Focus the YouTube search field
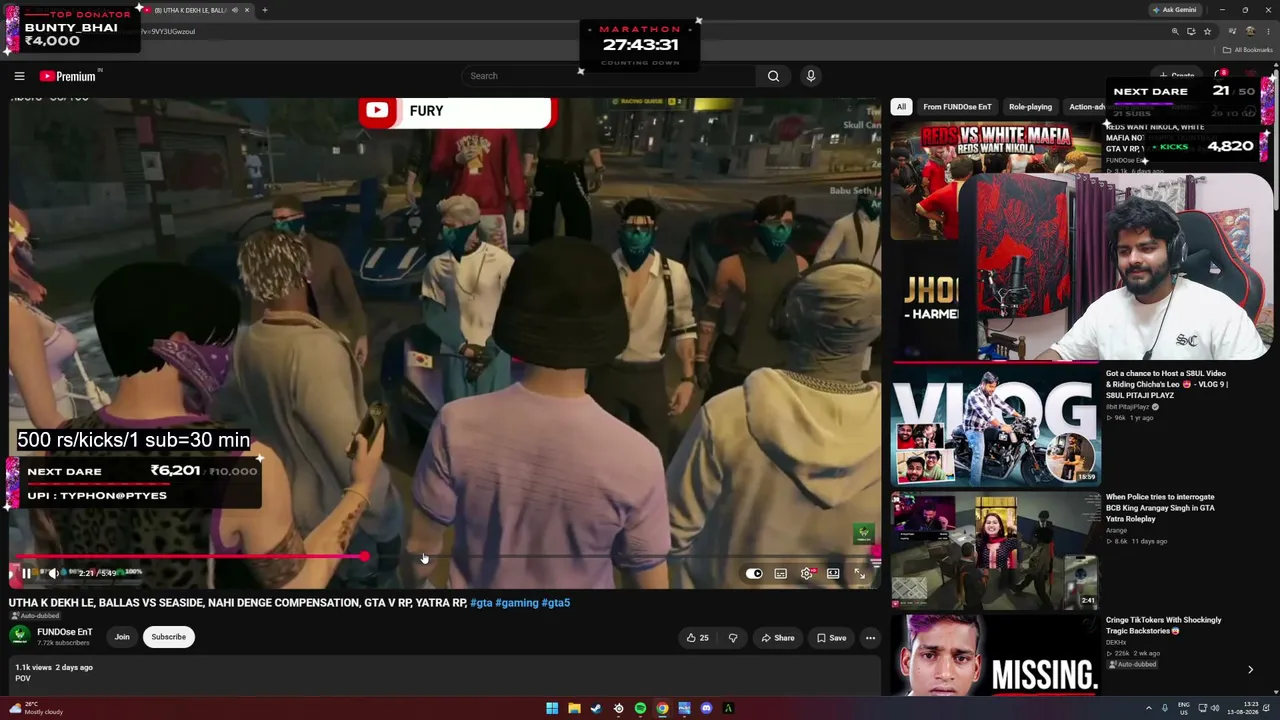 610,76
